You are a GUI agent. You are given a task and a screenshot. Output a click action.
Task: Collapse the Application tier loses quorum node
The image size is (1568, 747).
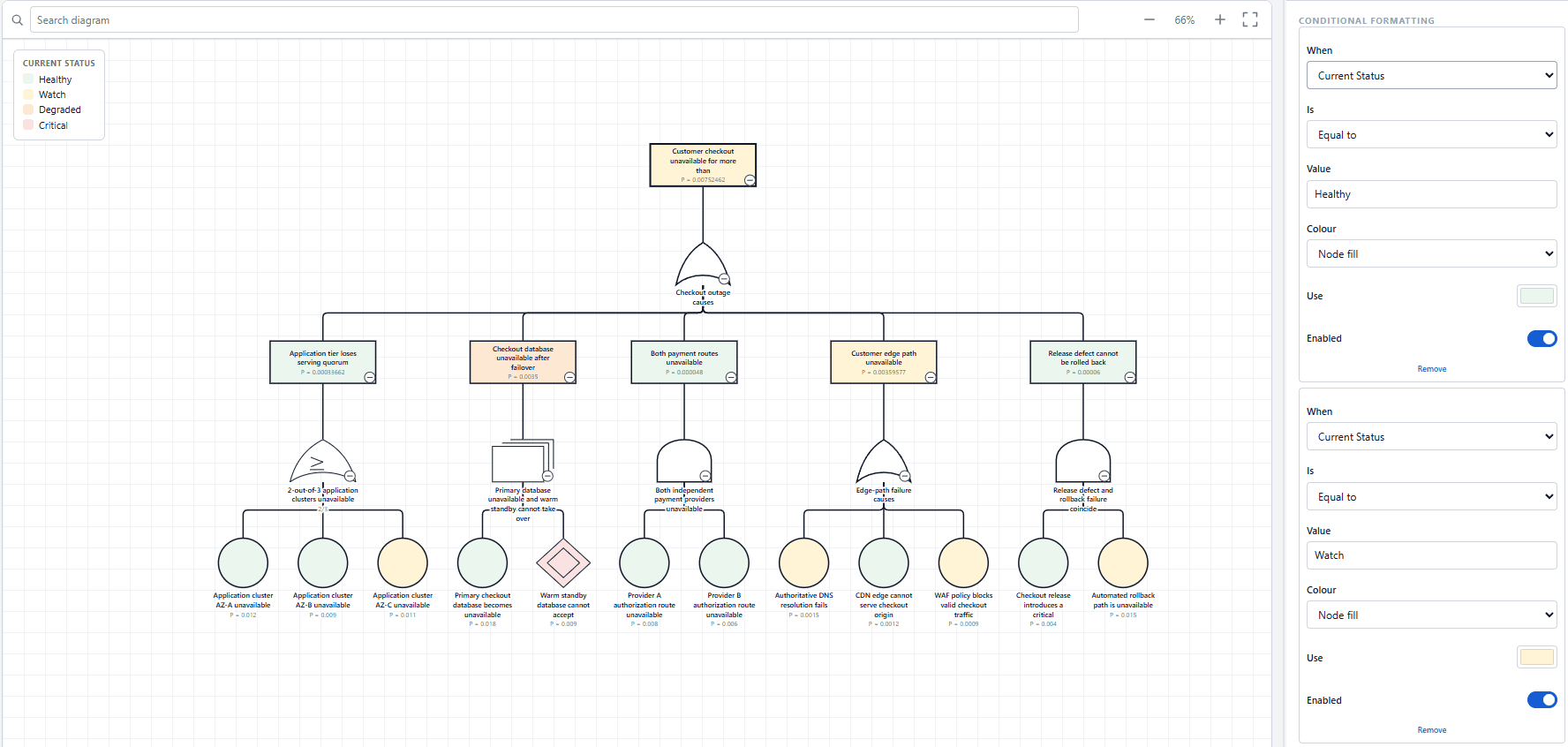(370, 377)
